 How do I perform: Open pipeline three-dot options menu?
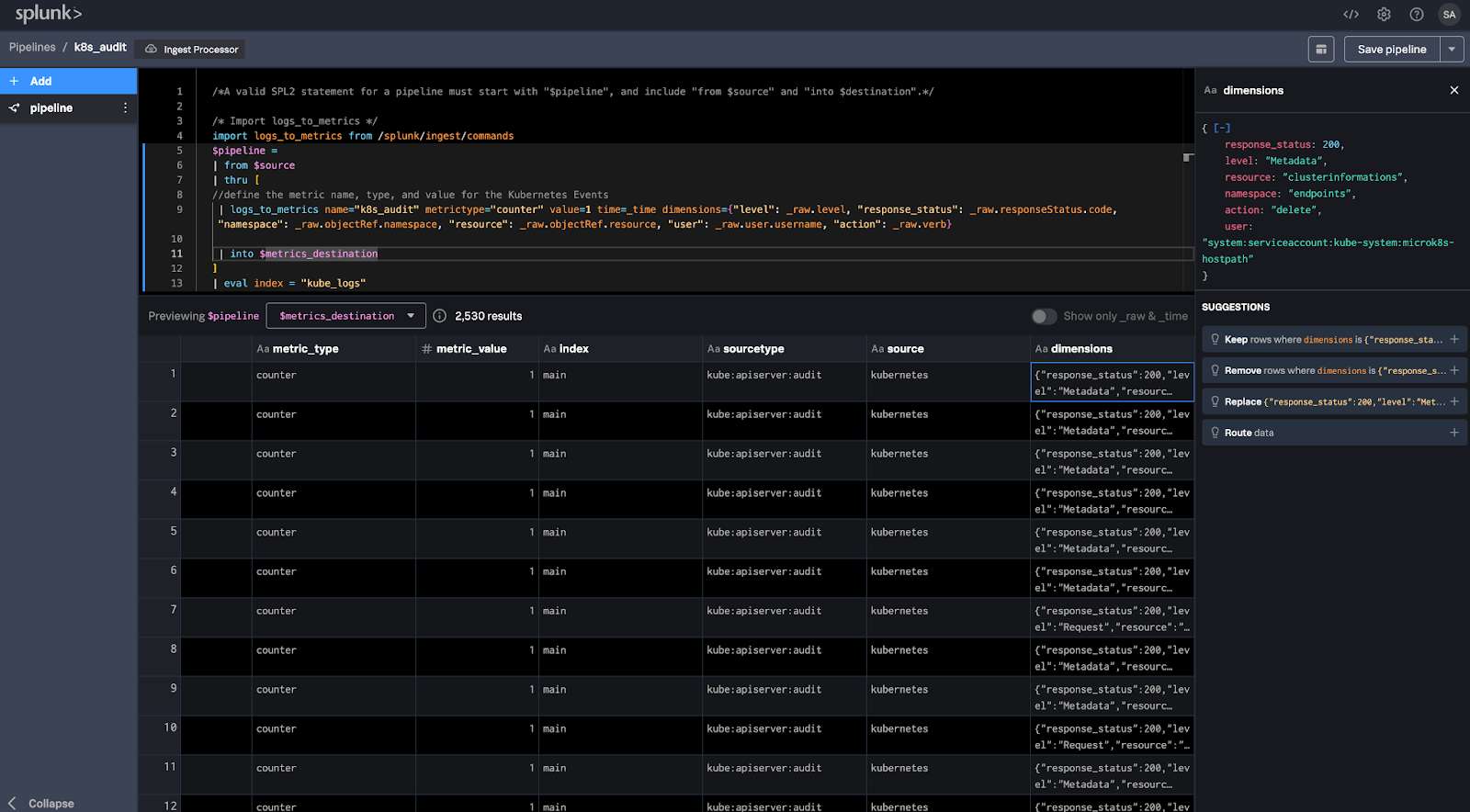click(126, 108)
